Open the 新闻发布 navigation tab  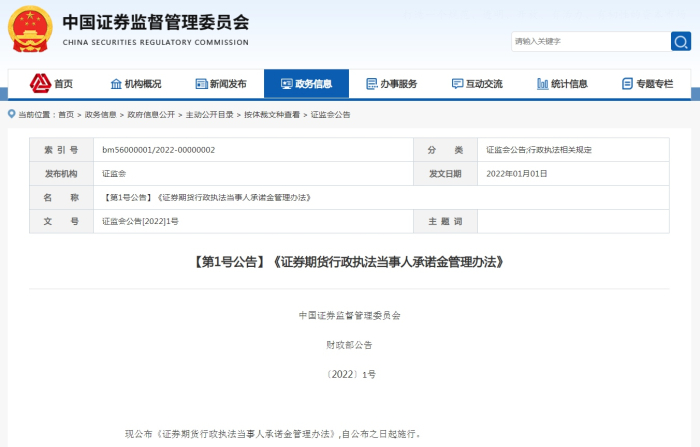[221, 84]
